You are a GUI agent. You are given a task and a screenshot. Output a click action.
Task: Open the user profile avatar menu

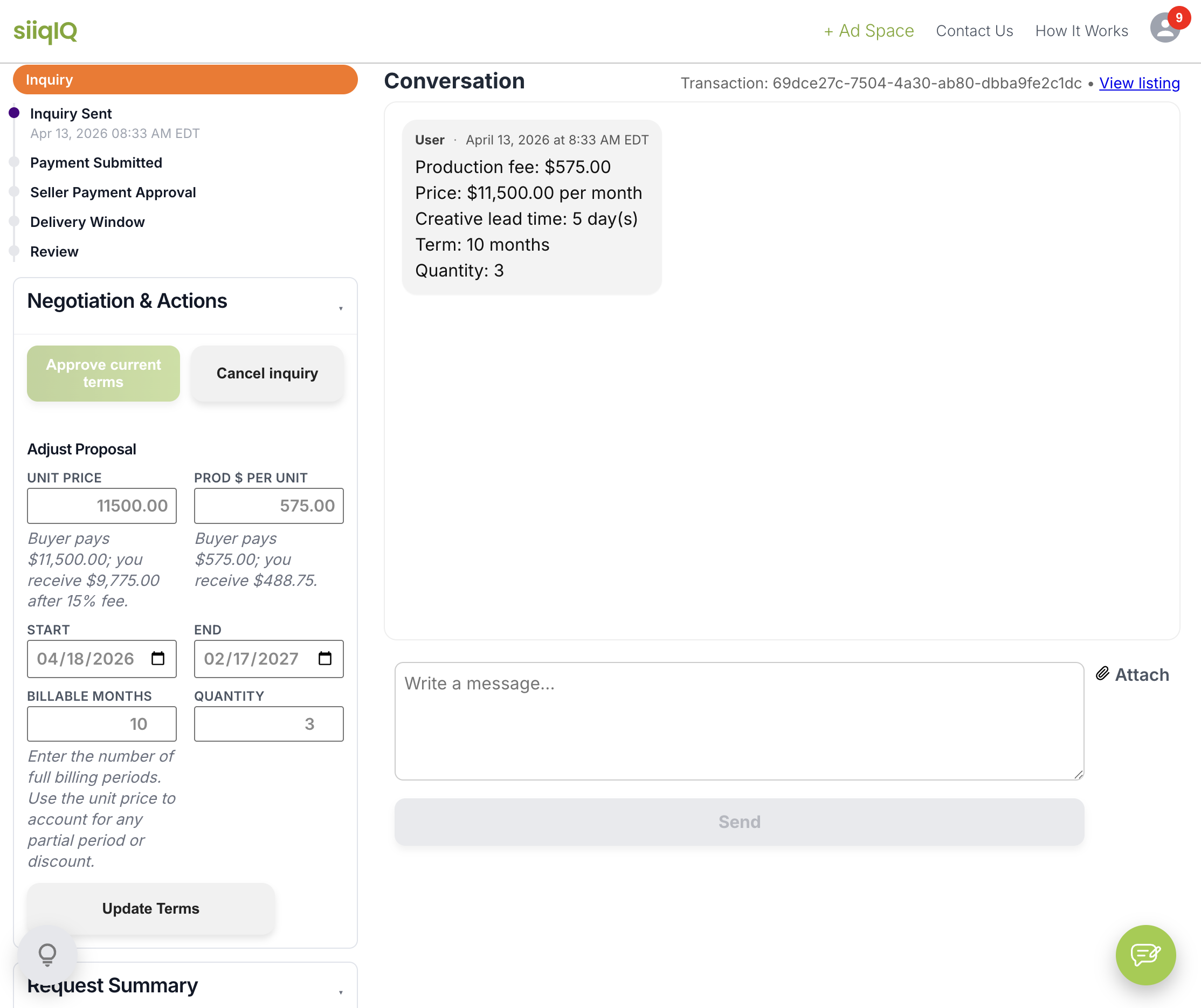[x=1165, y=27]
